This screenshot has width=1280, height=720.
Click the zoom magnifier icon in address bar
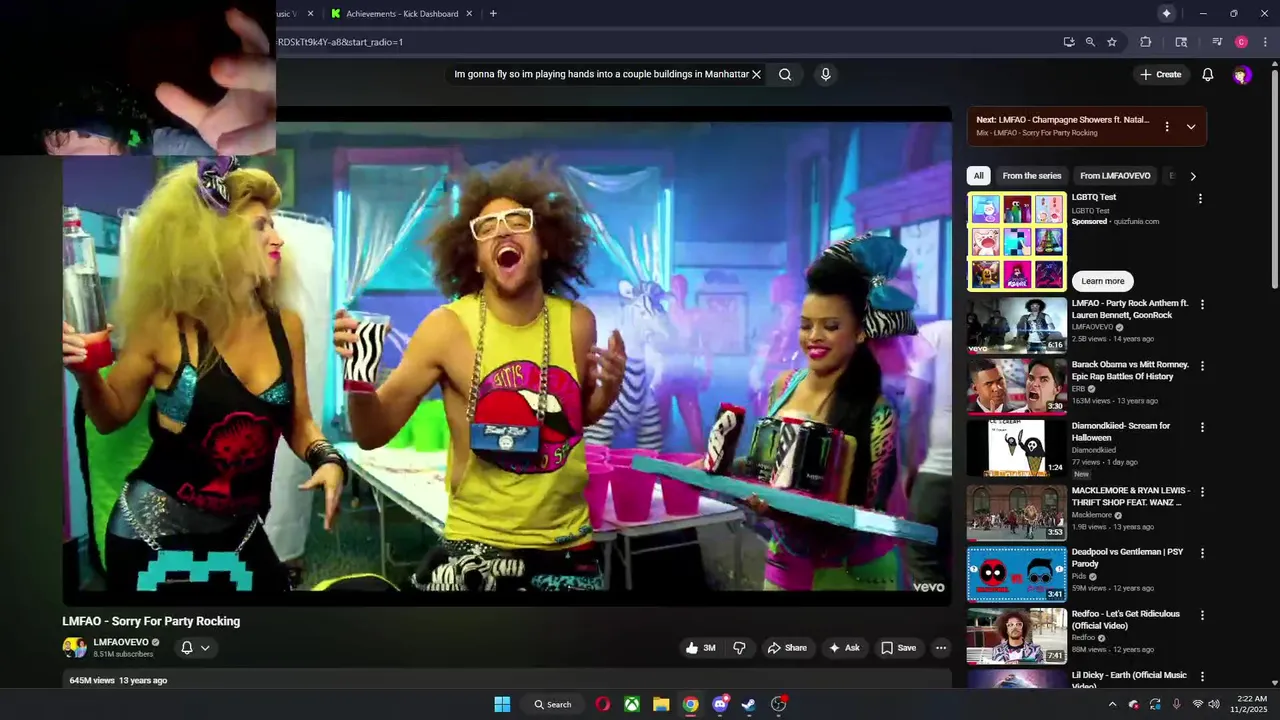[x=1090, y=42]
